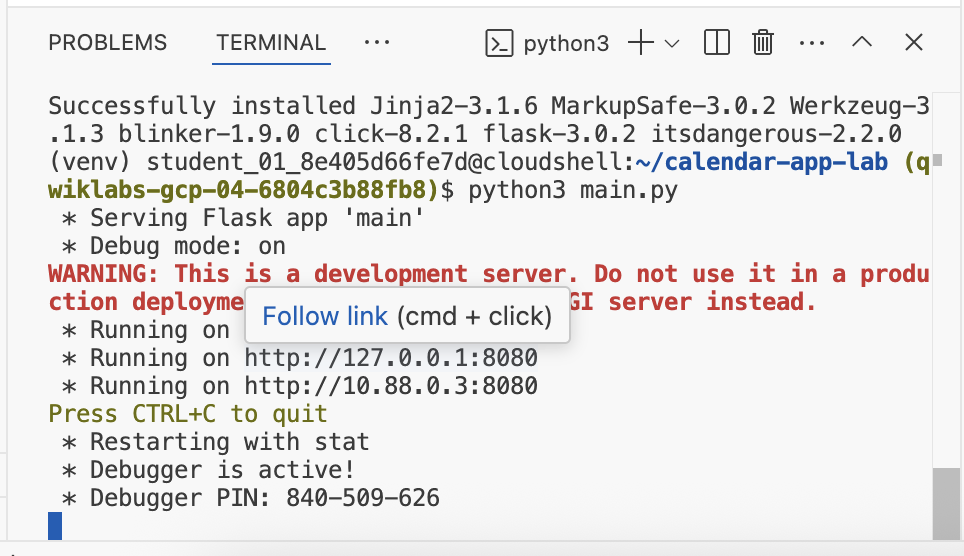The width and height of the screenshot is (964, 556).
Task: Open terminal more actions ellipsis menu
Action: [x=812, y=43]
